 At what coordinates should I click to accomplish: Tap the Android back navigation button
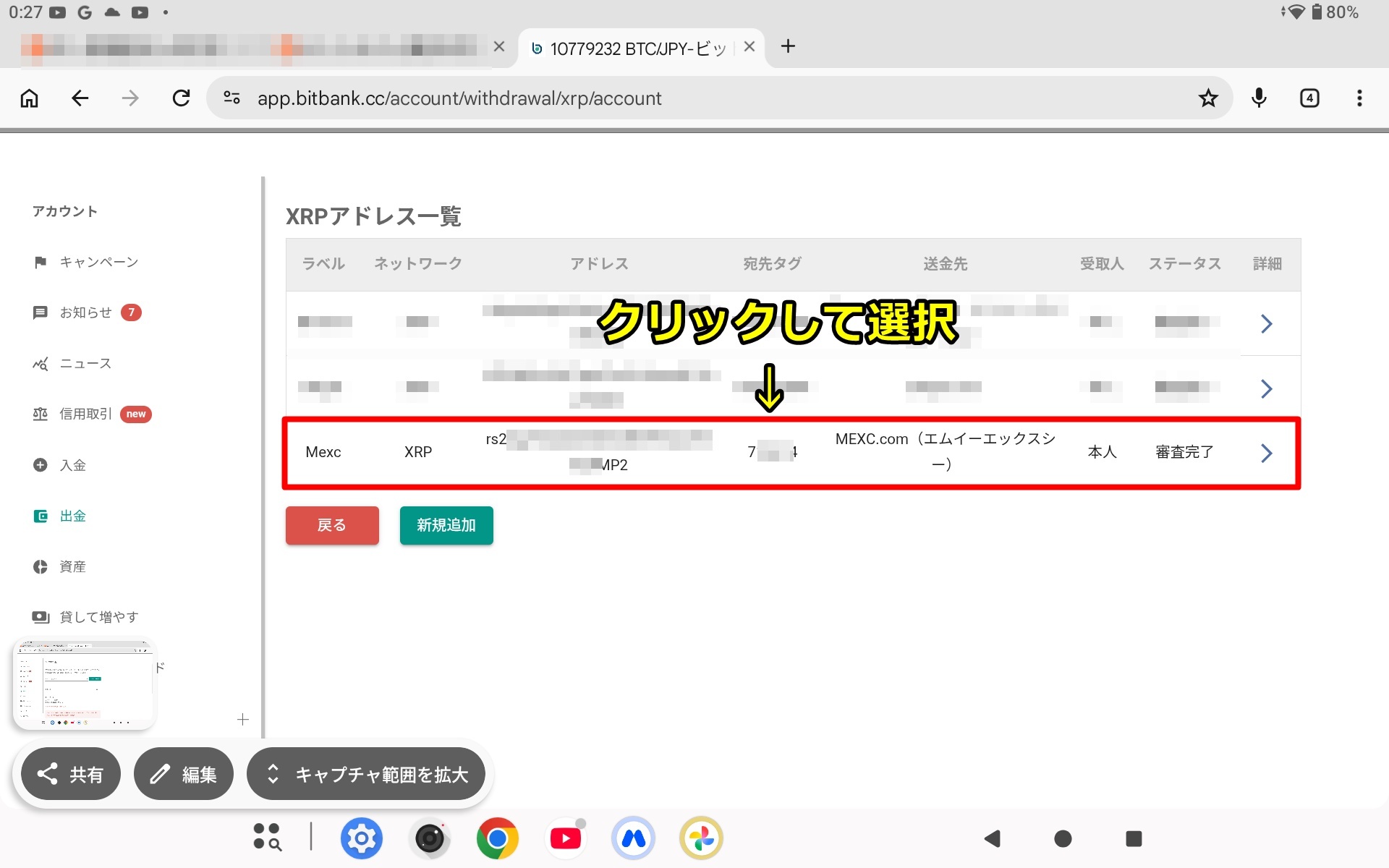pos(993,838)
